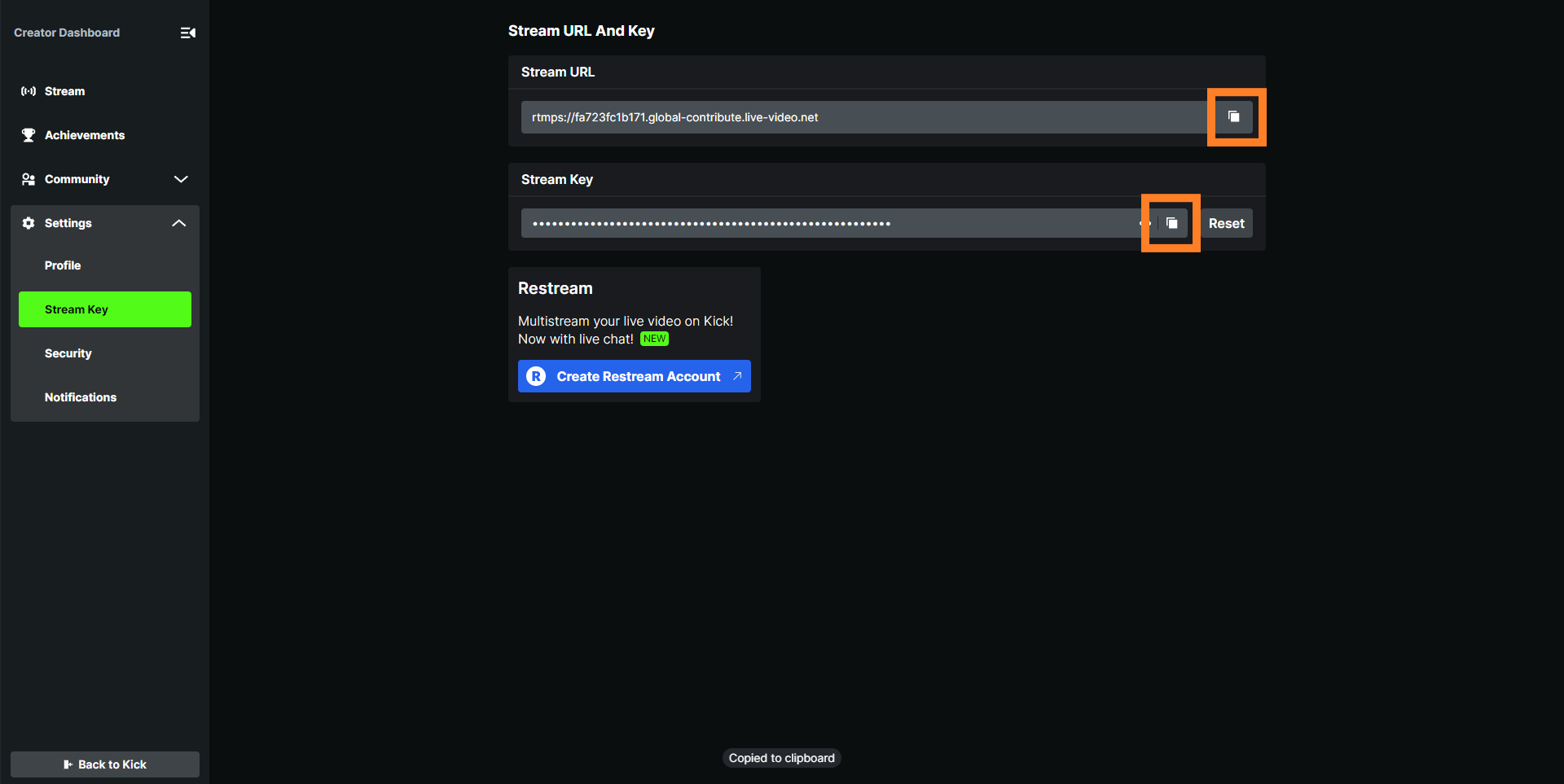Collapse the Creator Dashboard sidebar
This screenshot has height=784, width=1564.
[x=187, y=33]
